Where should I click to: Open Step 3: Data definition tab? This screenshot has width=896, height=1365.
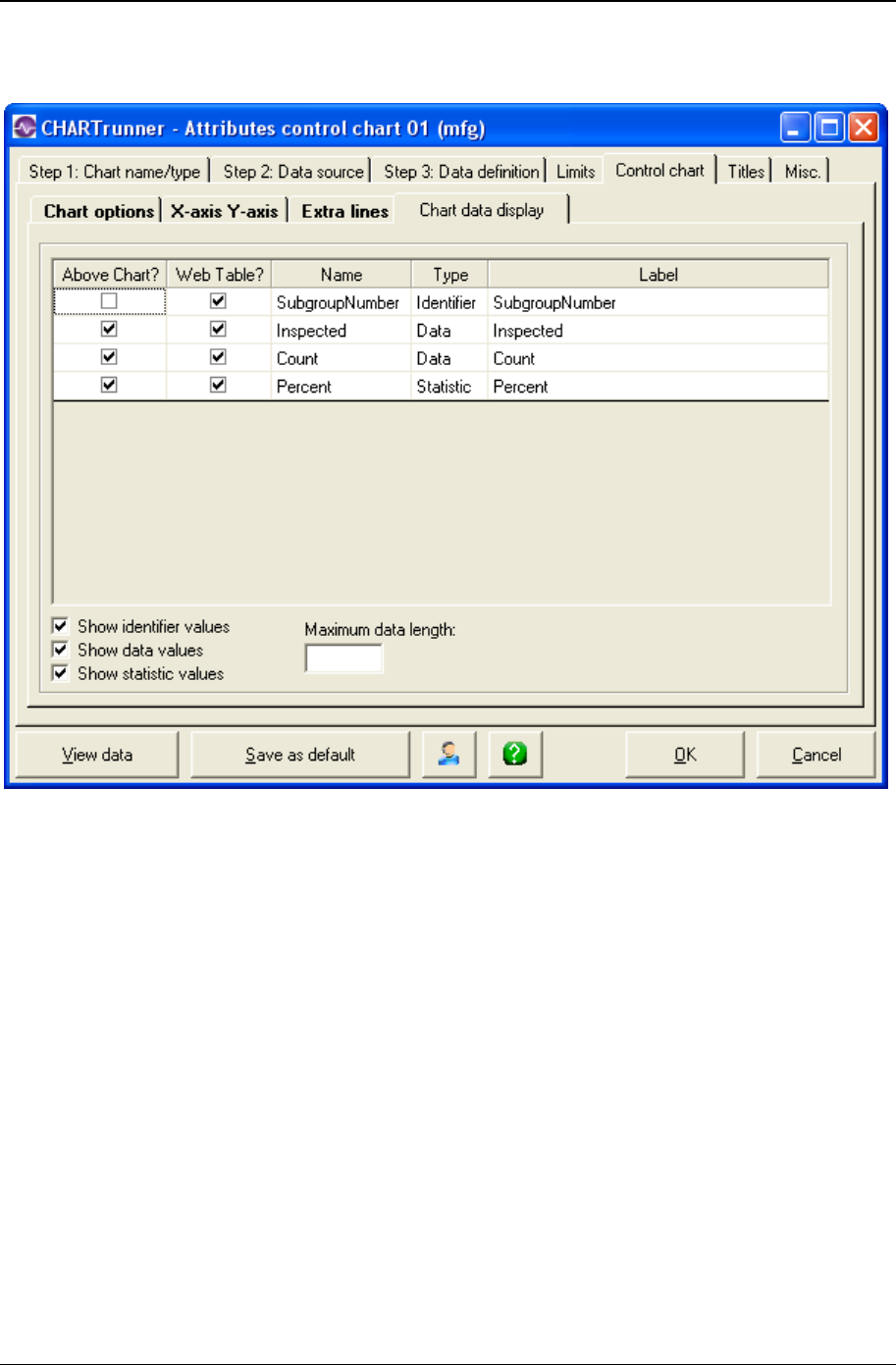(461, 172)
